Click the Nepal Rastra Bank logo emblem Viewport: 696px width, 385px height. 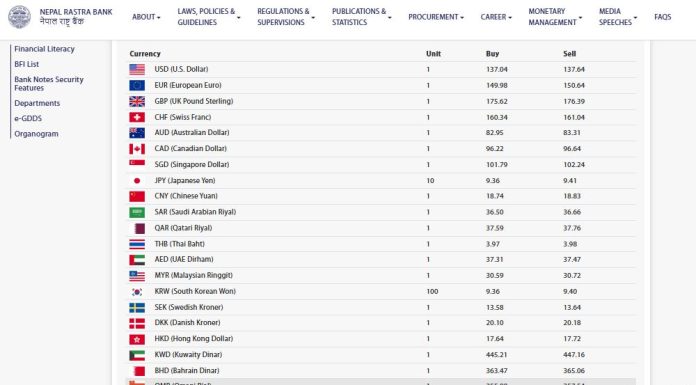click(20, 17)
